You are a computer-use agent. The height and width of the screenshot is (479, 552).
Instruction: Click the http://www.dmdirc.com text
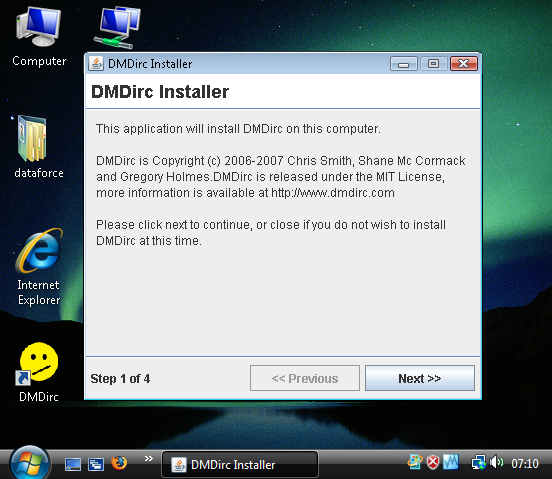tap(333, 193)
